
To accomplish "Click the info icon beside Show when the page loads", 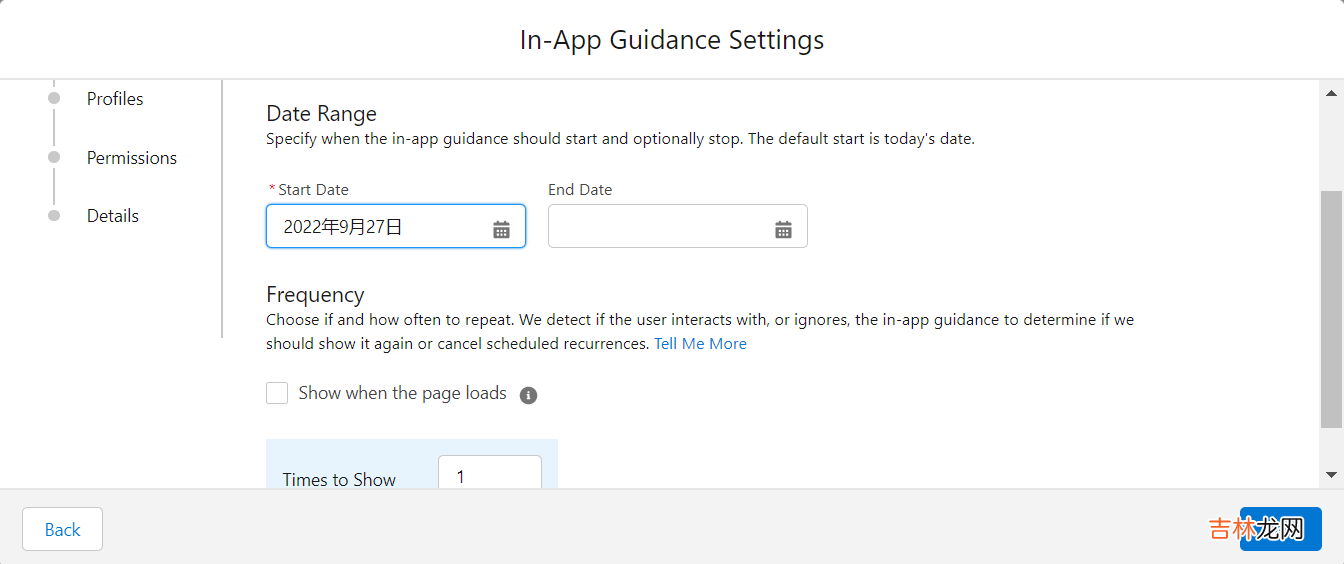I will tap(529, 395).
